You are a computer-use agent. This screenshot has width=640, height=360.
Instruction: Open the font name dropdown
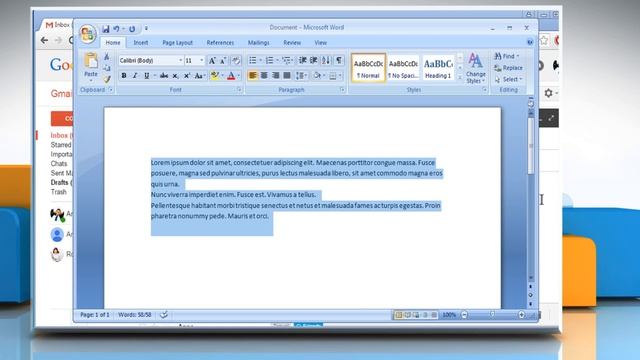[180, 61]
